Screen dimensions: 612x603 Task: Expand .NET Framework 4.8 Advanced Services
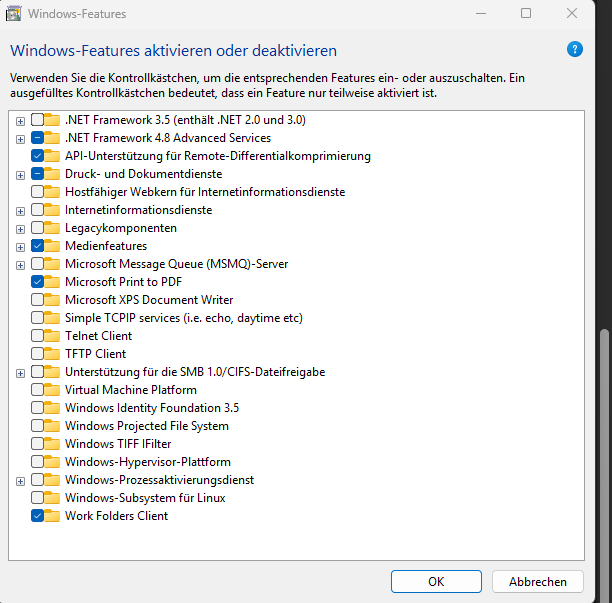tap(20, 139)
